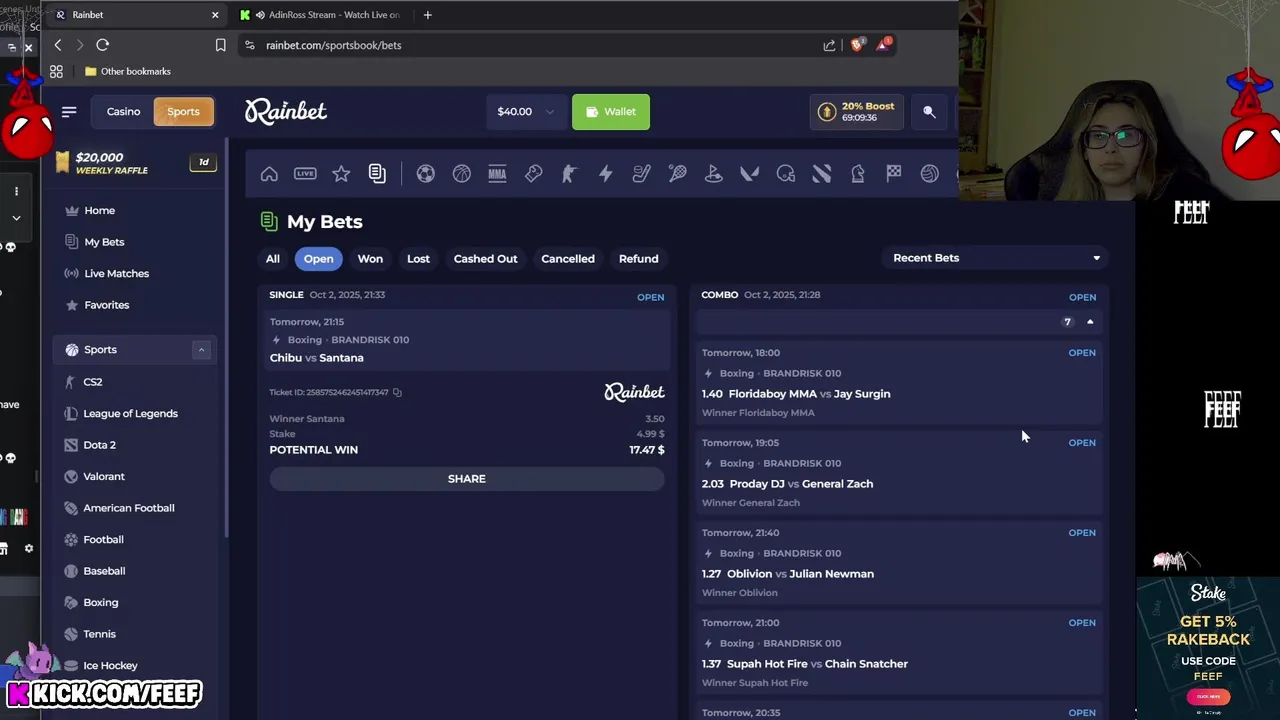Switch to the Casino tab
Image resolution: width=1280 pixels, height=720 pixels.
tap(124, 112)
